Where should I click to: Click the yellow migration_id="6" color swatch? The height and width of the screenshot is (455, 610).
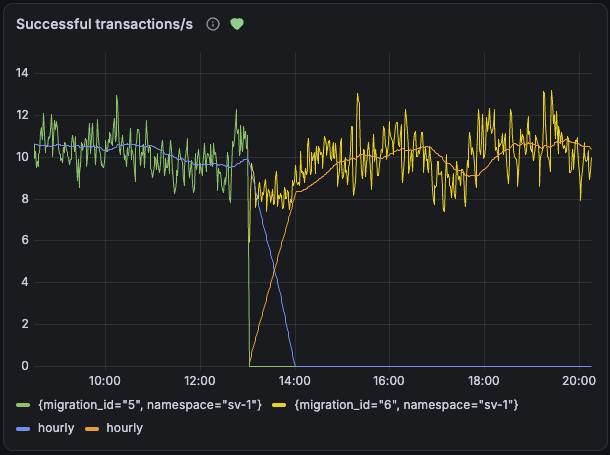click(279, 405)
